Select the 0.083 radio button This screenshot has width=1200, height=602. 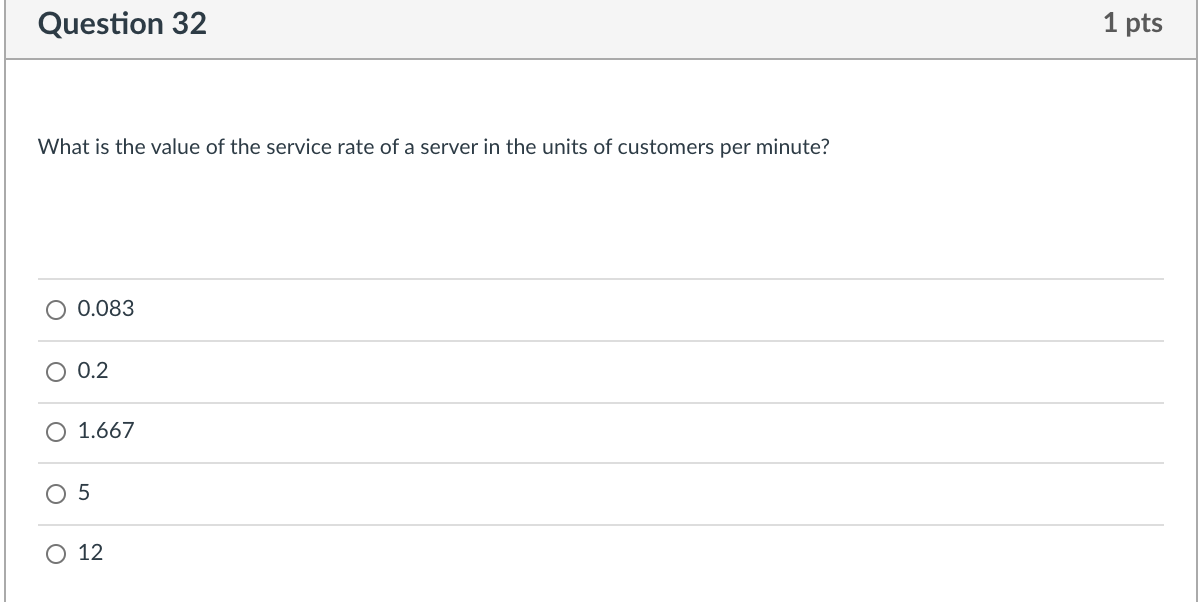click(55, 310)
